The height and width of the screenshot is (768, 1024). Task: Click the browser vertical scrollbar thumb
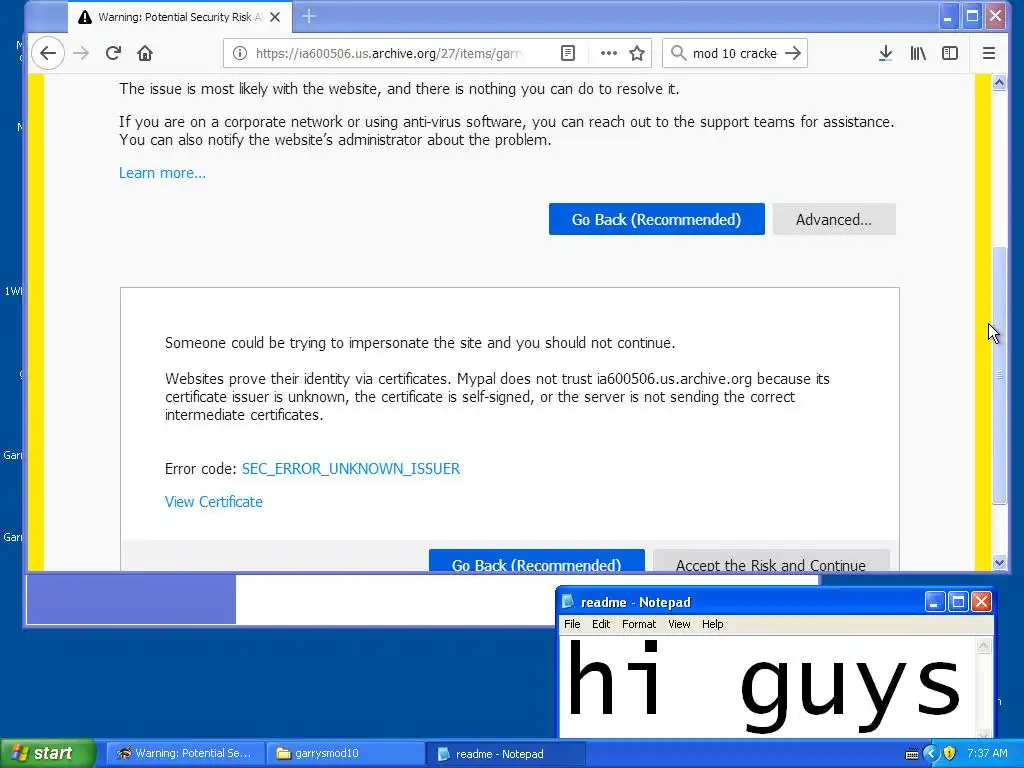tap(999, 376)
